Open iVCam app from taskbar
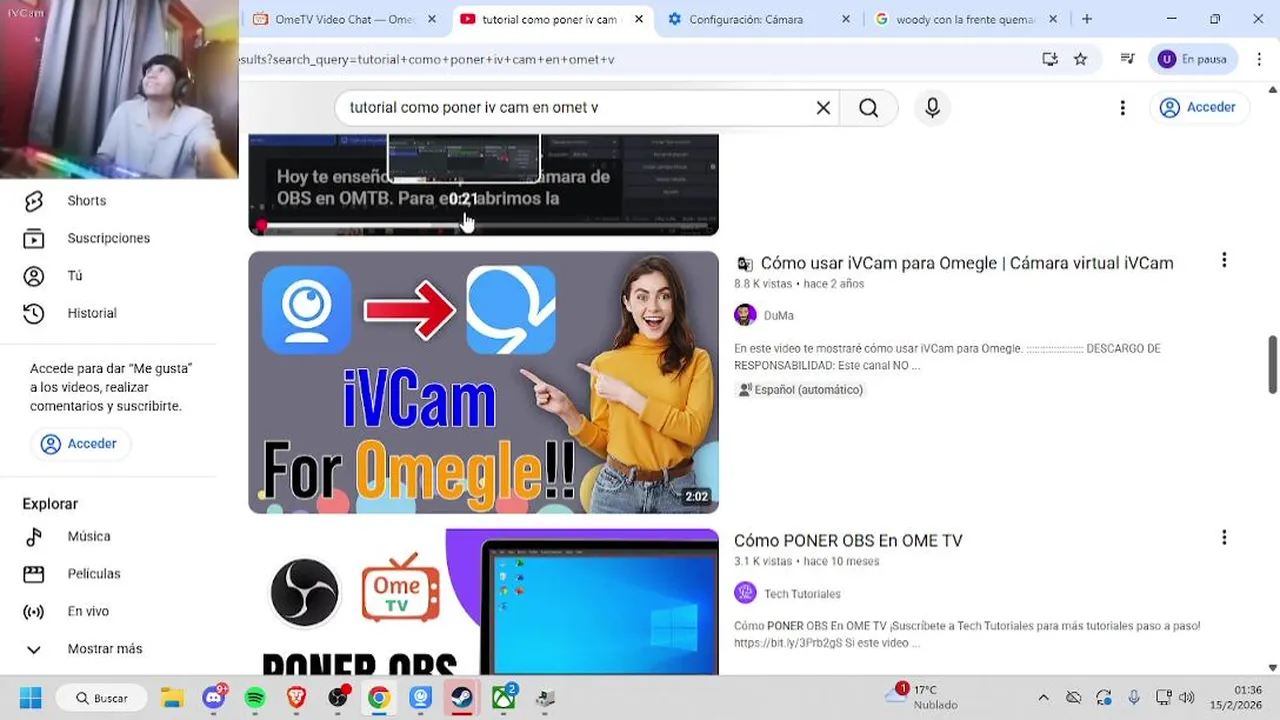Screen dimensions: 1280x720 point(420,698)
